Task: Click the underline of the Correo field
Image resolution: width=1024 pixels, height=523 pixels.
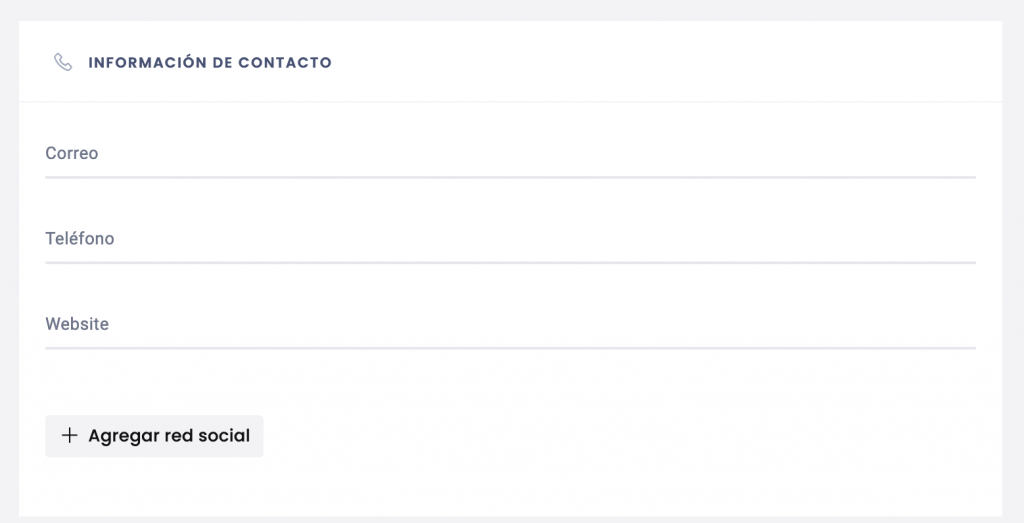Action: pyautogui.click(x=511, y=177)
